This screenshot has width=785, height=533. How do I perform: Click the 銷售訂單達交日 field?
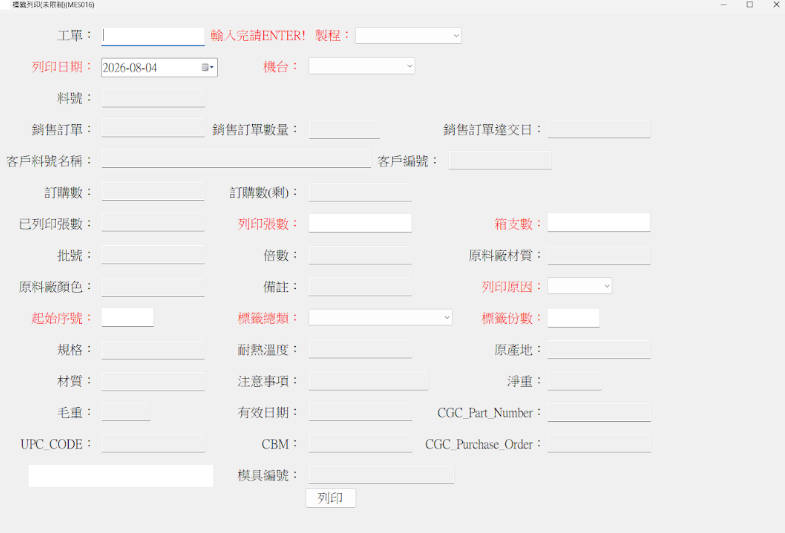point(599,129)
